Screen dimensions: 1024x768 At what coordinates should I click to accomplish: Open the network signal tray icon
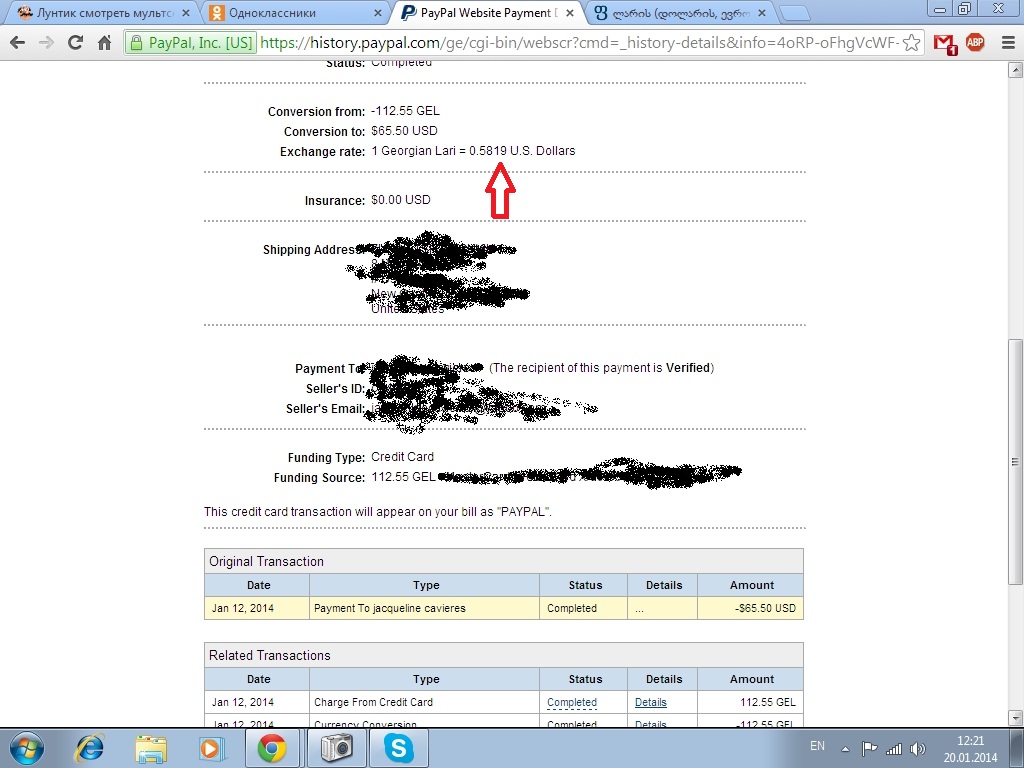(893, 749)
